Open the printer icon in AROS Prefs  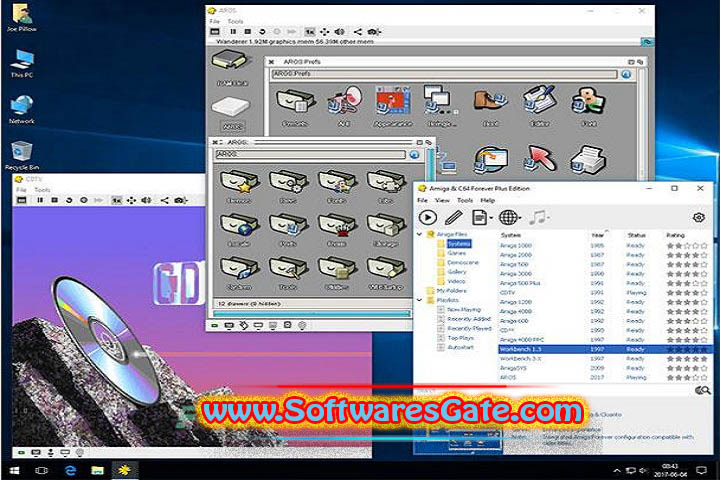pos(588,160)
